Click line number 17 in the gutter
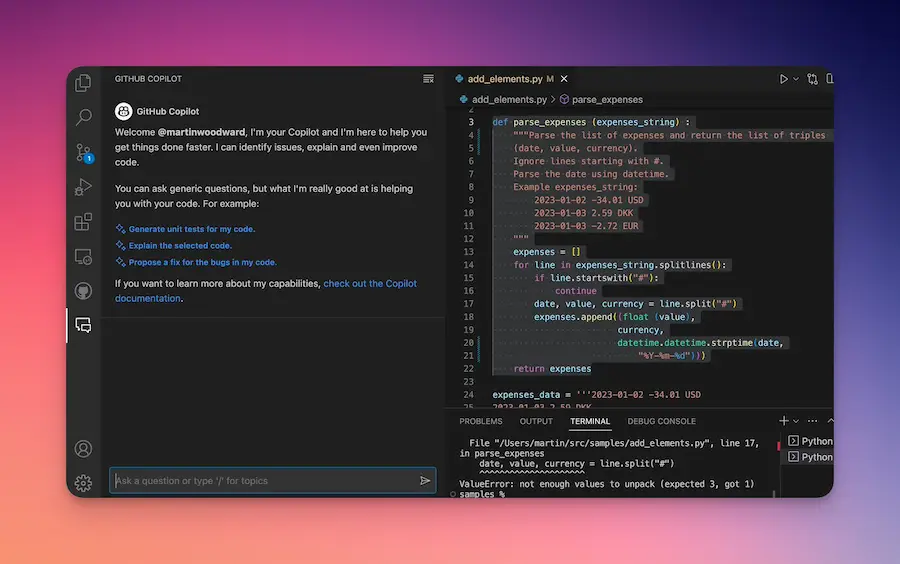This screenshot has width=900, height=564. [468, 304]
